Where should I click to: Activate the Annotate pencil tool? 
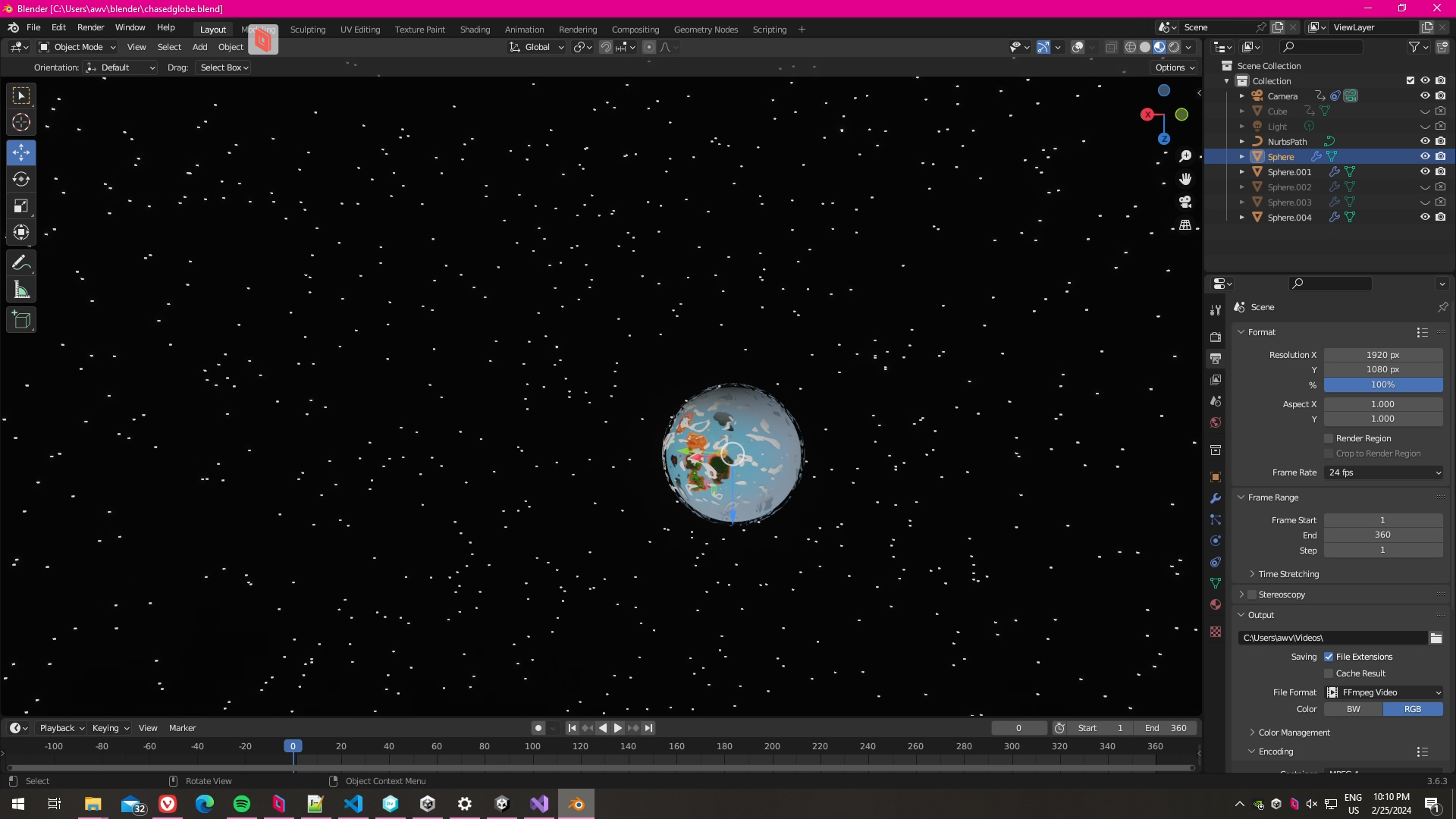point(21,263)
